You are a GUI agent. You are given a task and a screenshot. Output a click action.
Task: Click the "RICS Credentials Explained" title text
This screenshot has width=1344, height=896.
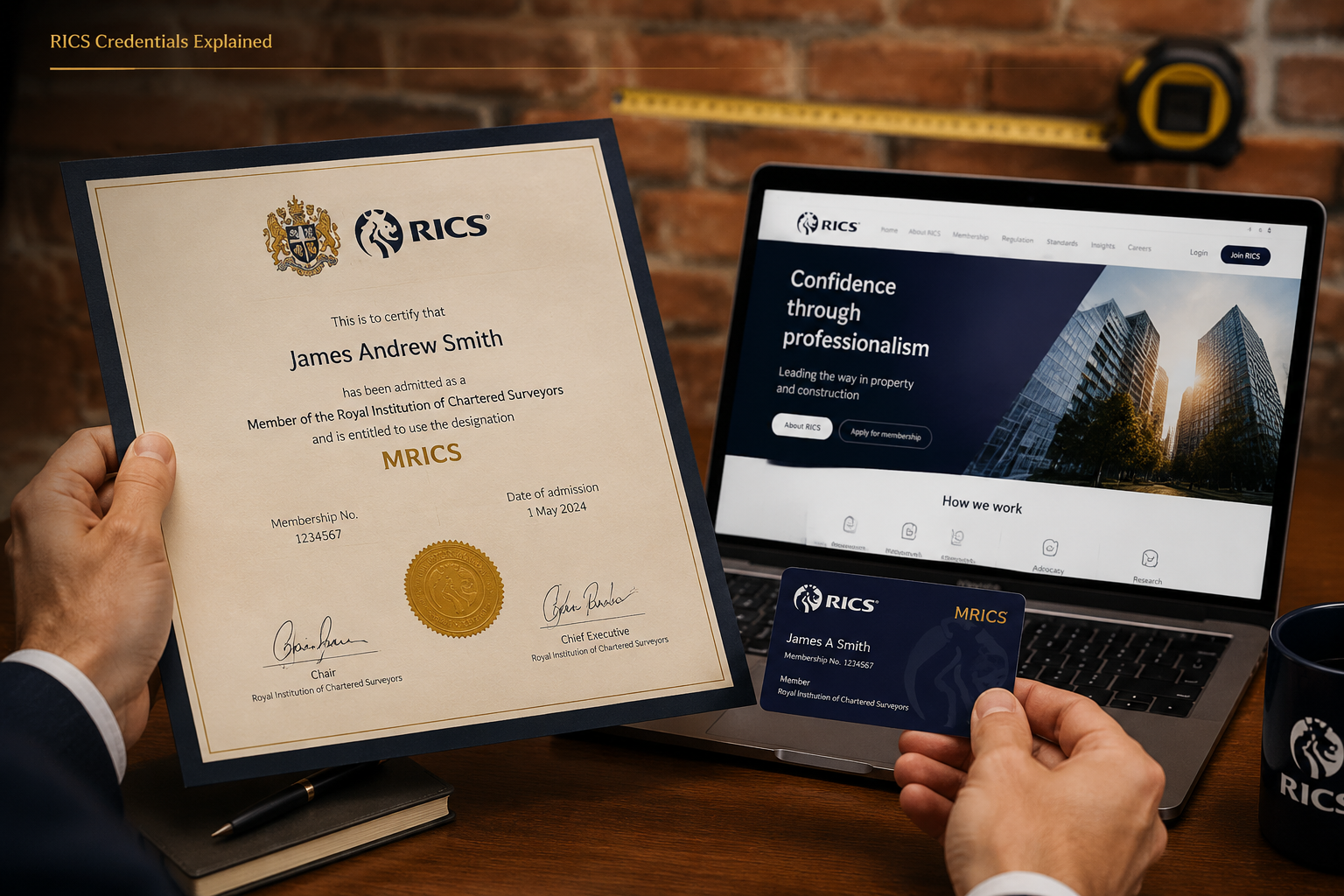pos(161,41)
